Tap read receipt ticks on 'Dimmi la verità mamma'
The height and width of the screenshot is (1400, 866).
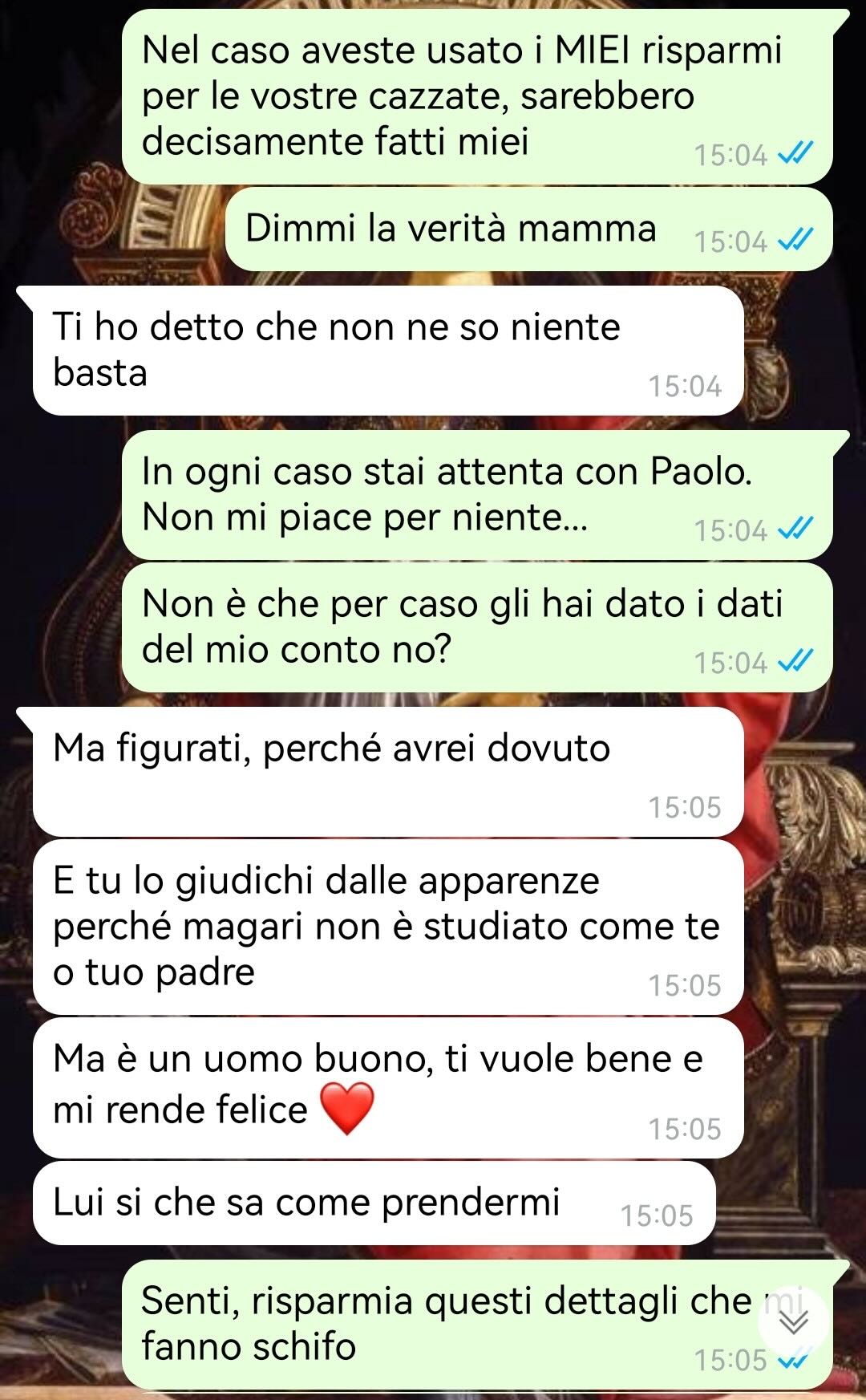(x=795, y=240)
